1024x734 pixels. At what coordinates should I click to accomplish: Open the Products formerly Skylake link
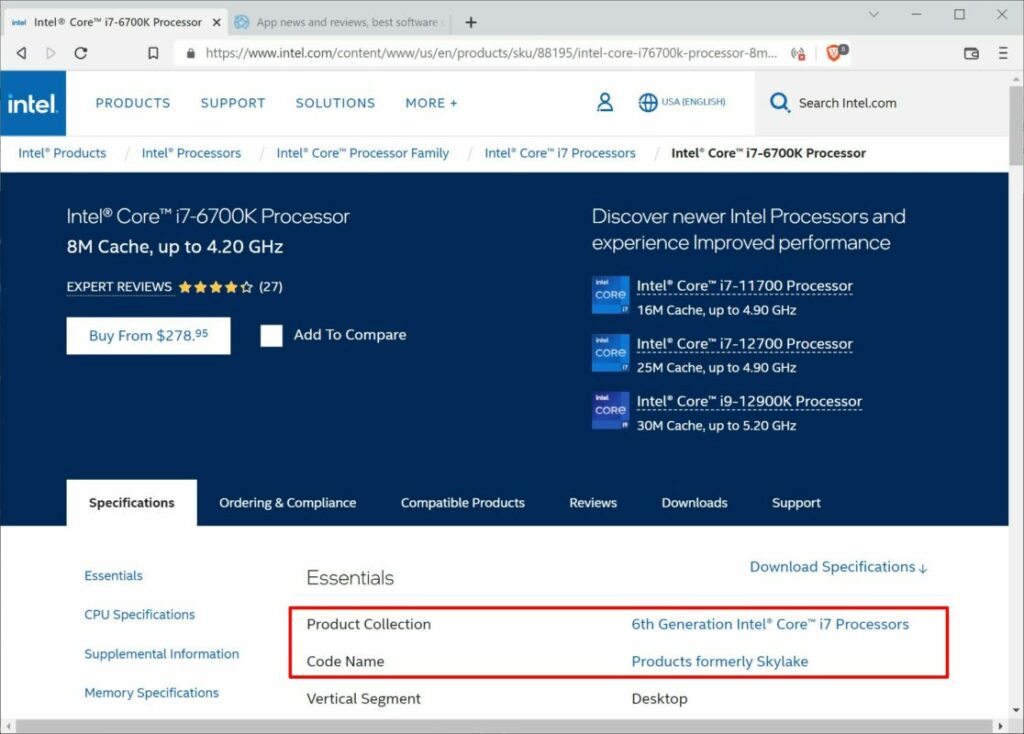[719, 661]
